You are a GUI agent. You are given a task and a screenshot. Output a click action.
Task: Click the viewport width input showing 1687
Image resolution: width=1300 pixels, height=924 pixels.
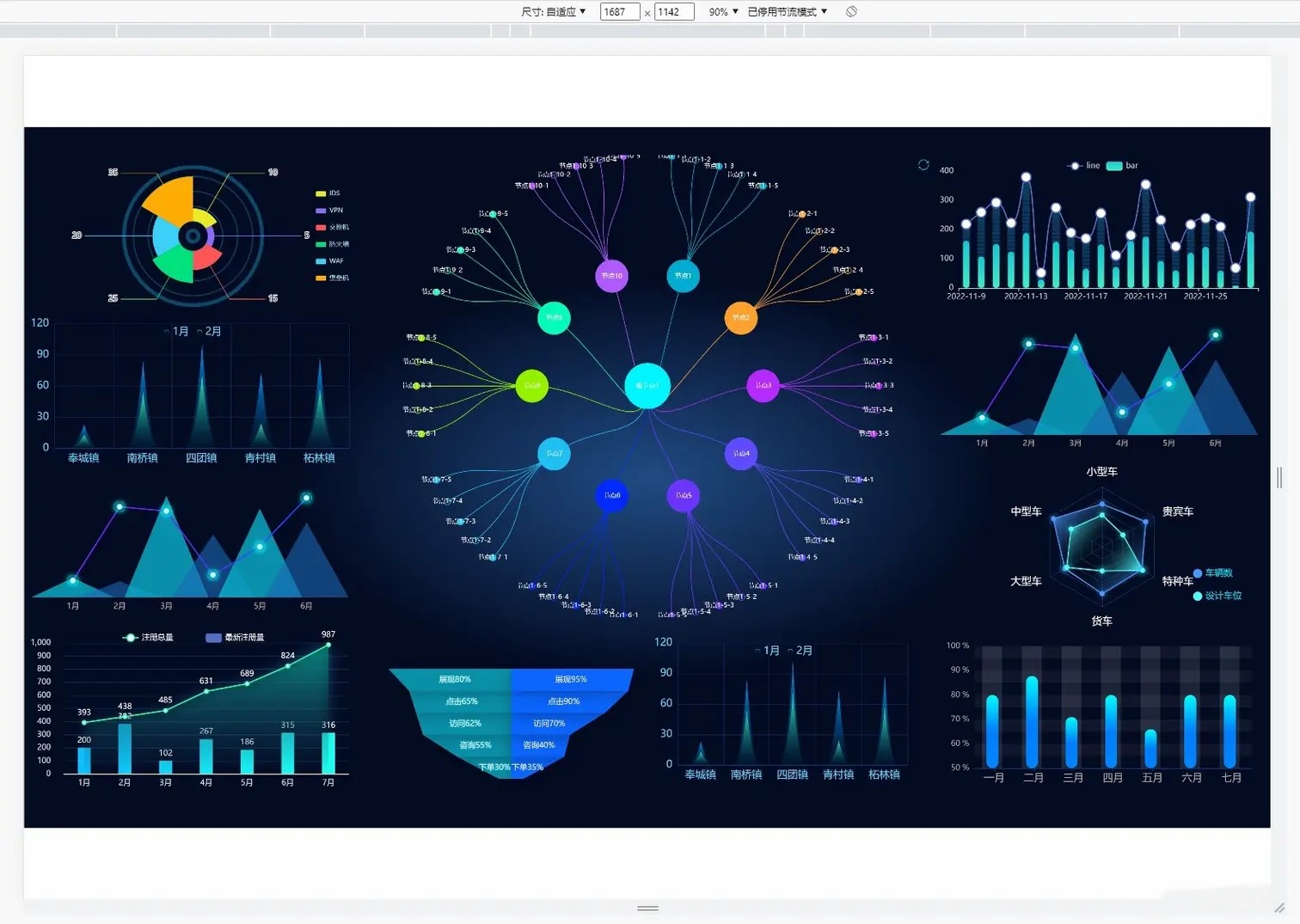[x=619, y=12]
